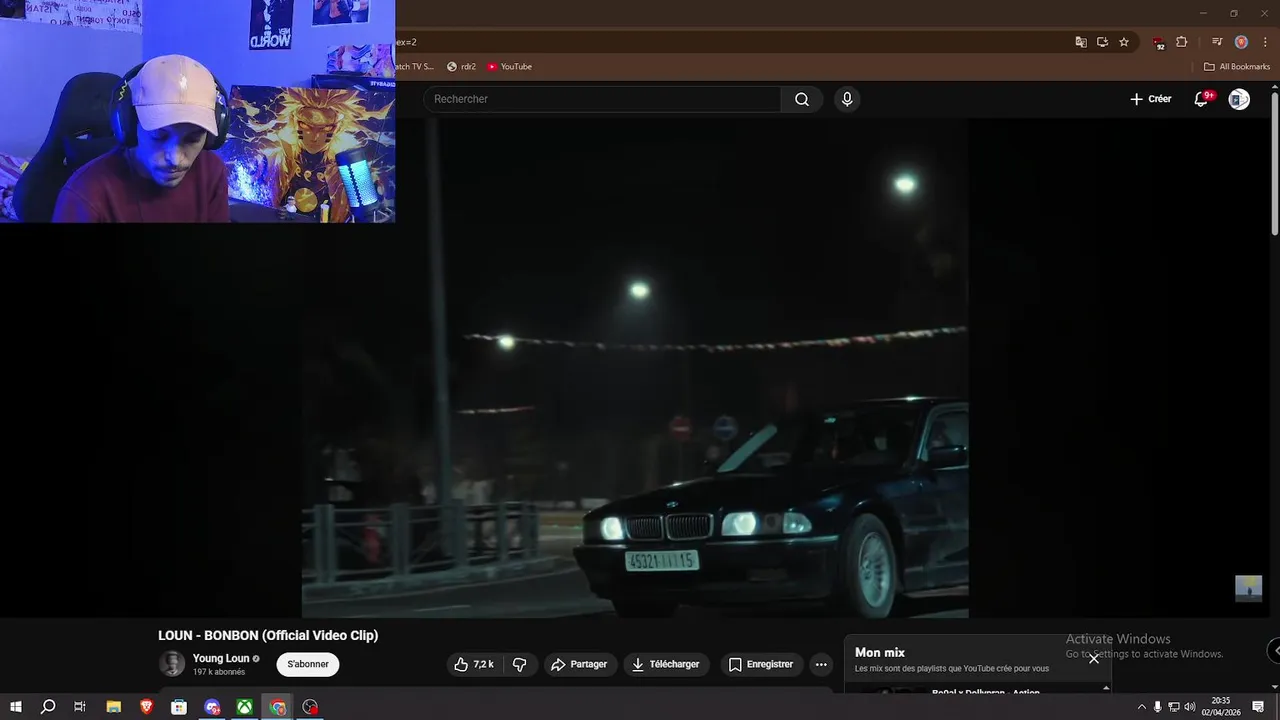The height and width of the screenshot is (720, 1280).
Task: Open YouTube notifications bell
Action: pyautogui.click(x=1202, y=99)
